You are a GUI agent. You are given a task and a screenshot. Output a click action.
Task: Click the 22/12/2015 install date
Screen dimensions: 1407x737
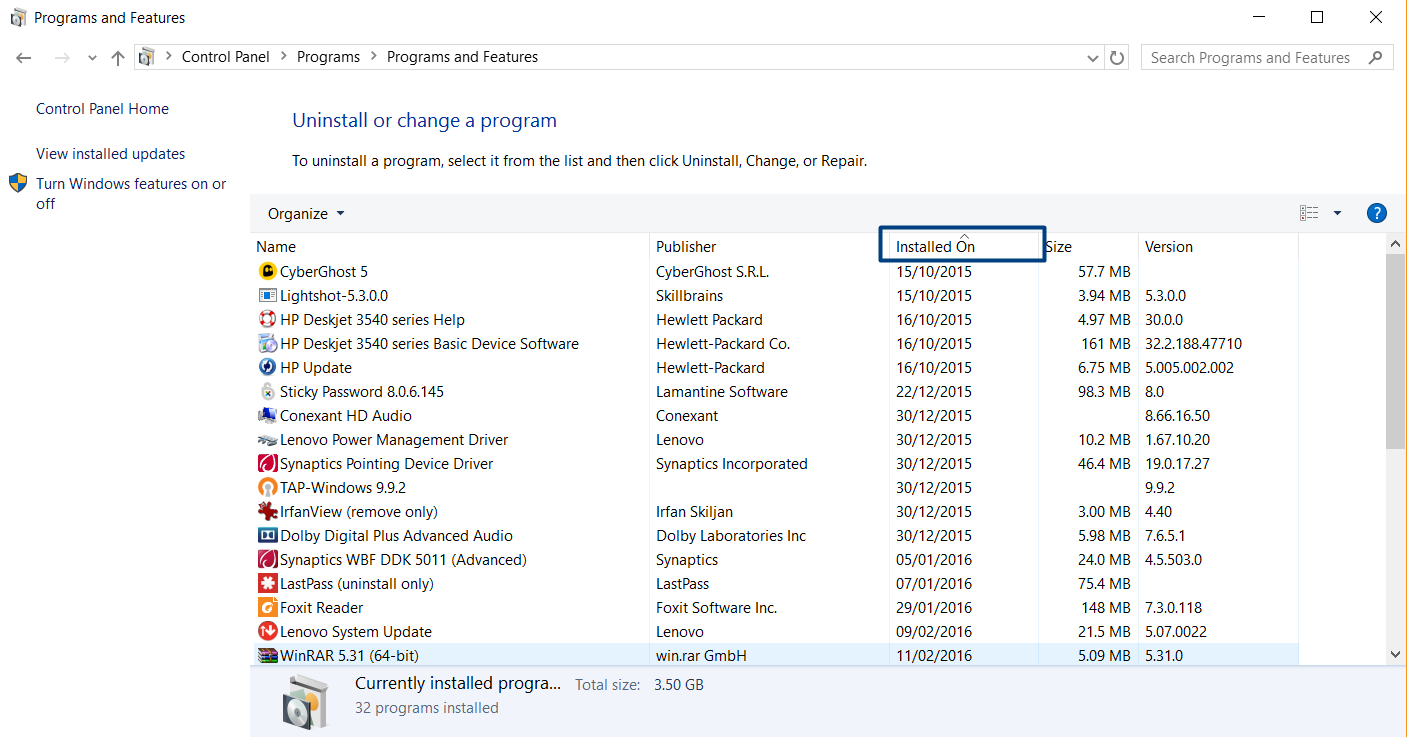click(x=934, y=392)
